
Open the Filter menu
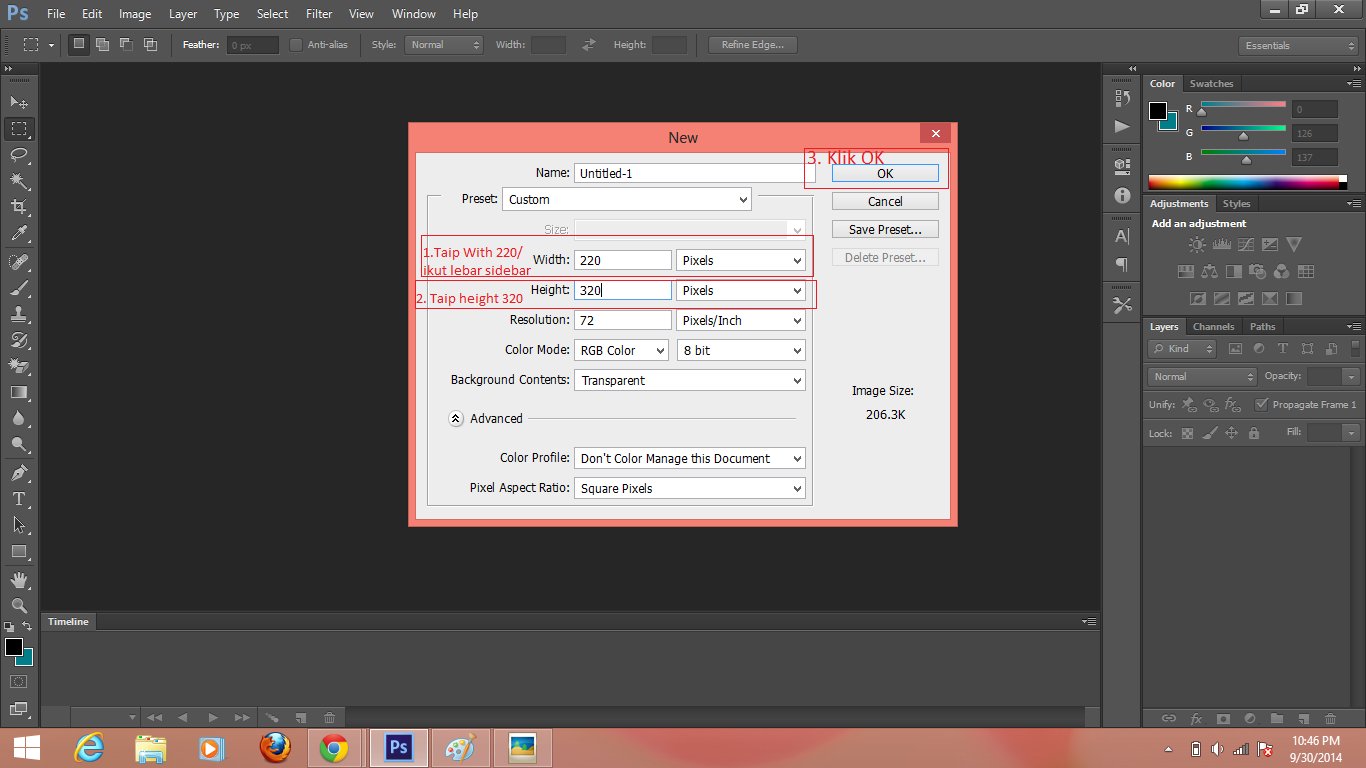(x=318, y=13)
